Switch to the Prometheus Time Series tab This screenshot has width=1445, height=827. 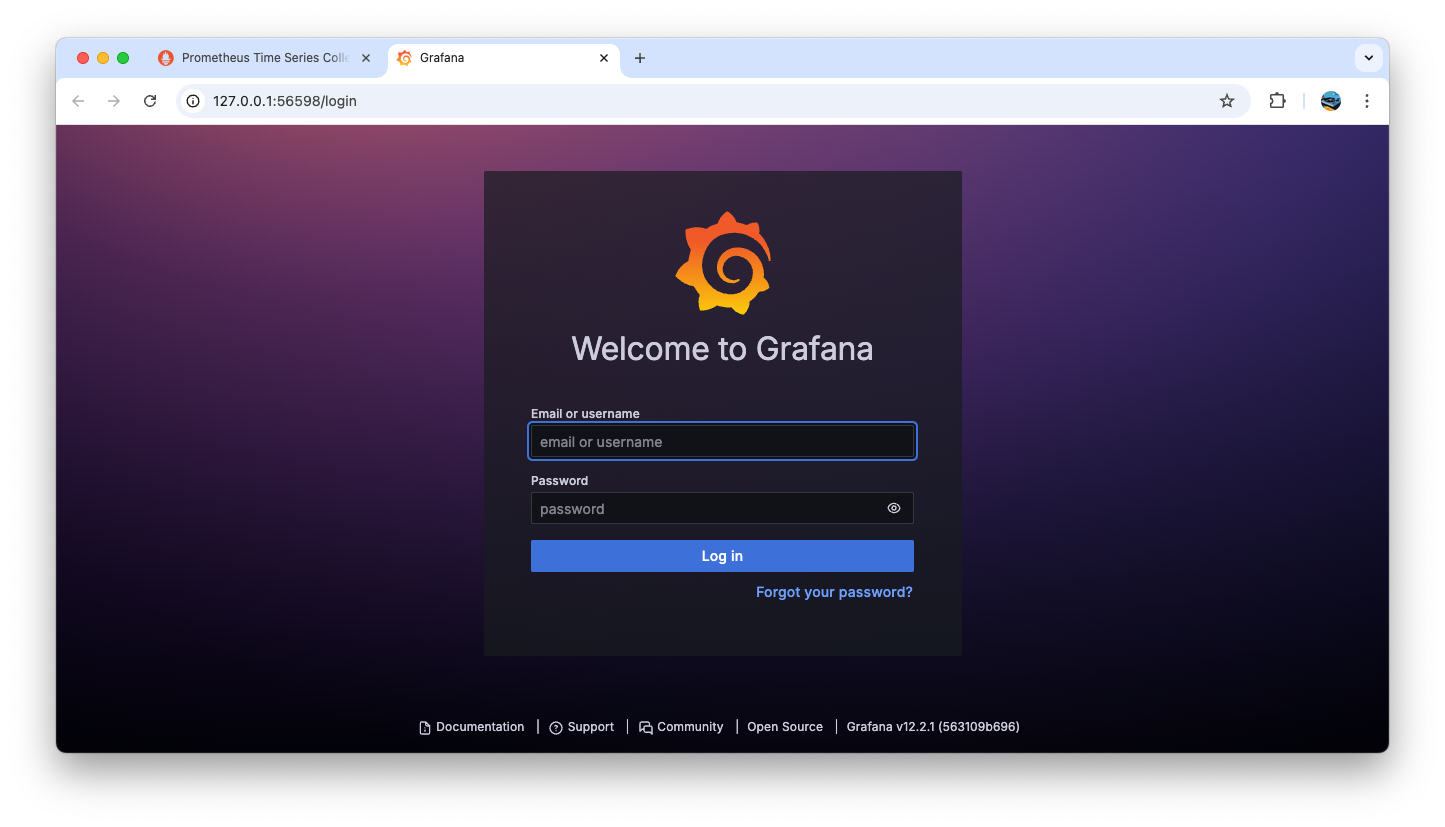pos(264,58)
